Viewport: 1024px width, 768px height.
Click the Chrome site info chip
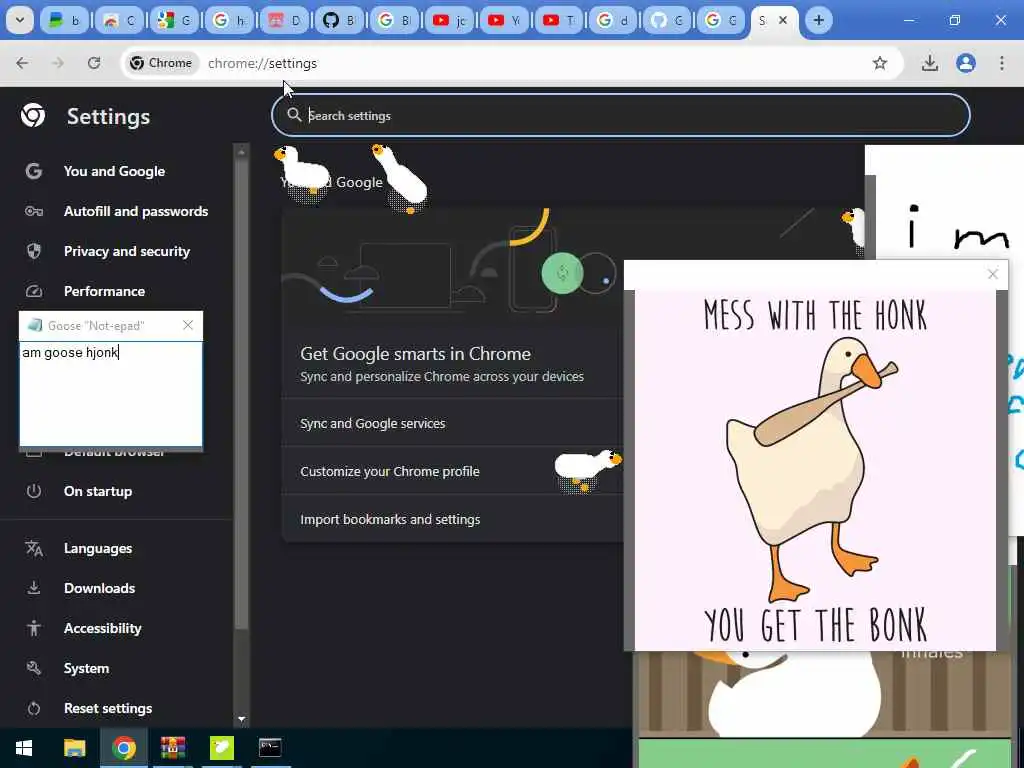161,63
